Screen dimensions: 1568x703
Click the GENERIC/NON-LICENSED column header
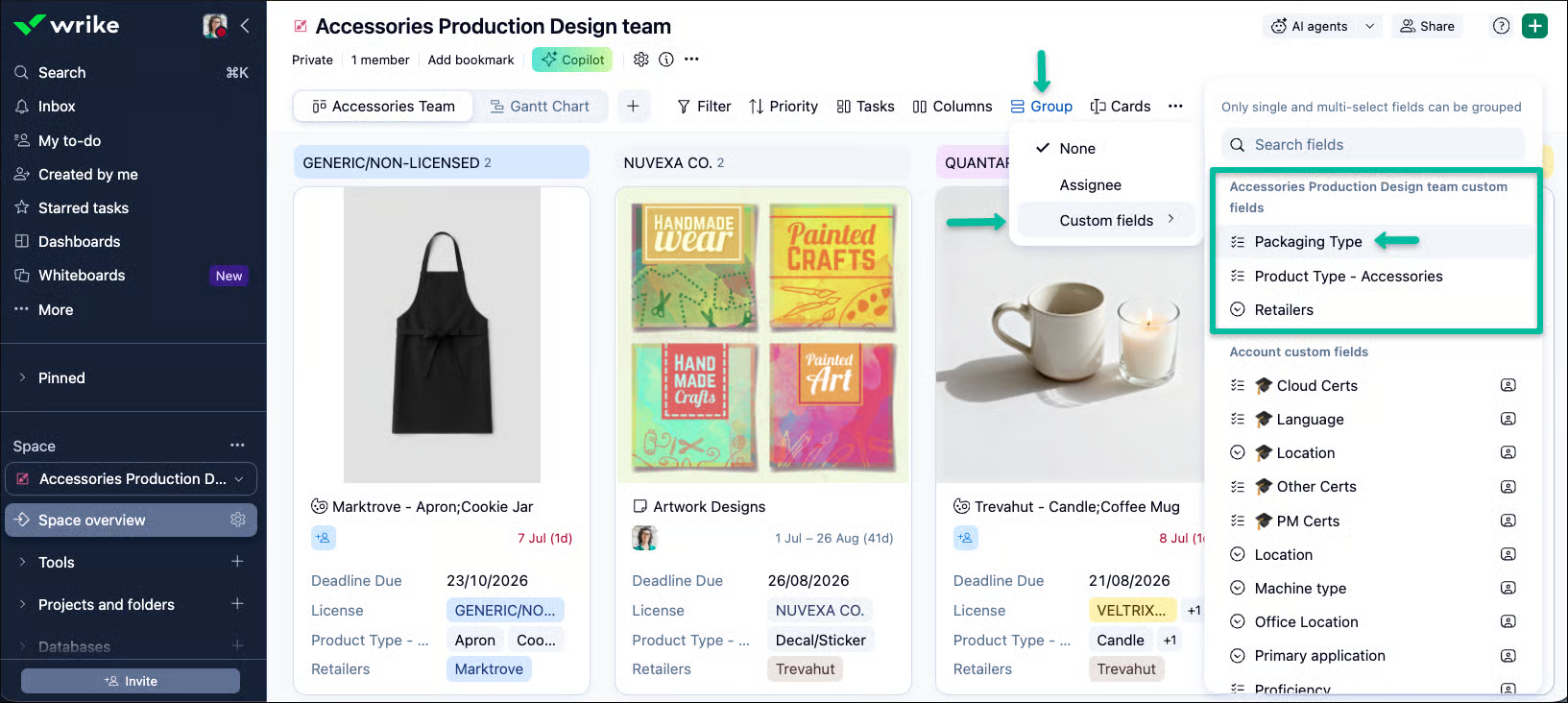click(442, 162)
